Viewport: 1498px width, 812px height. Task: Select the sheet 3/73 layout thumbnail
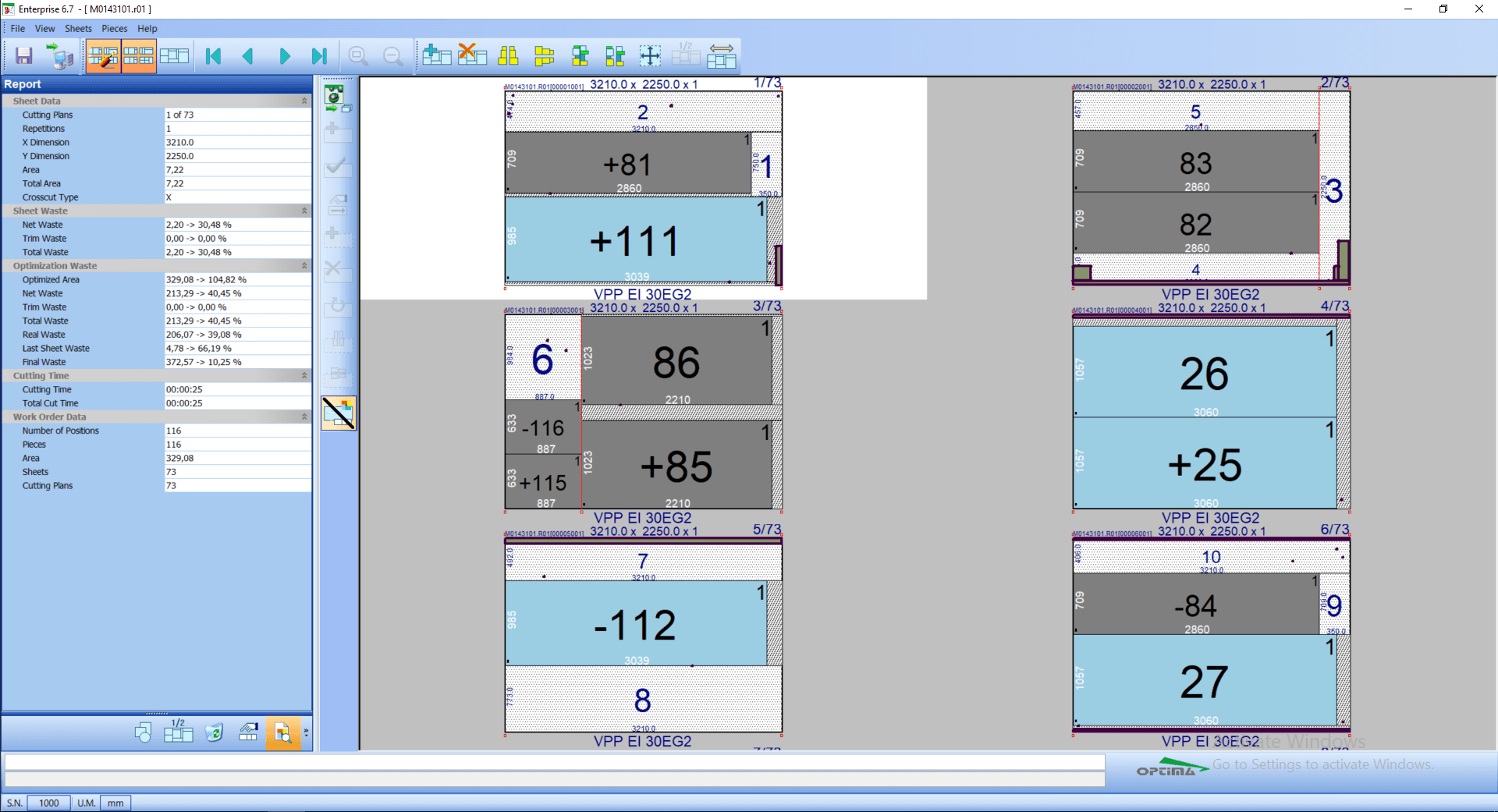(643, 412)
